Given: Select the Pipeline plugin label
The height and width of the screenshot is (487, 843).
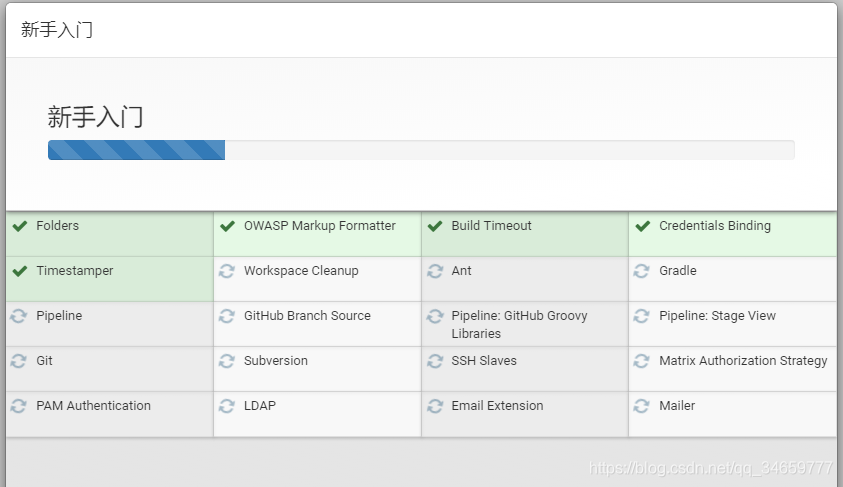Looking at the screenshot, I should (x=59, y=316).
